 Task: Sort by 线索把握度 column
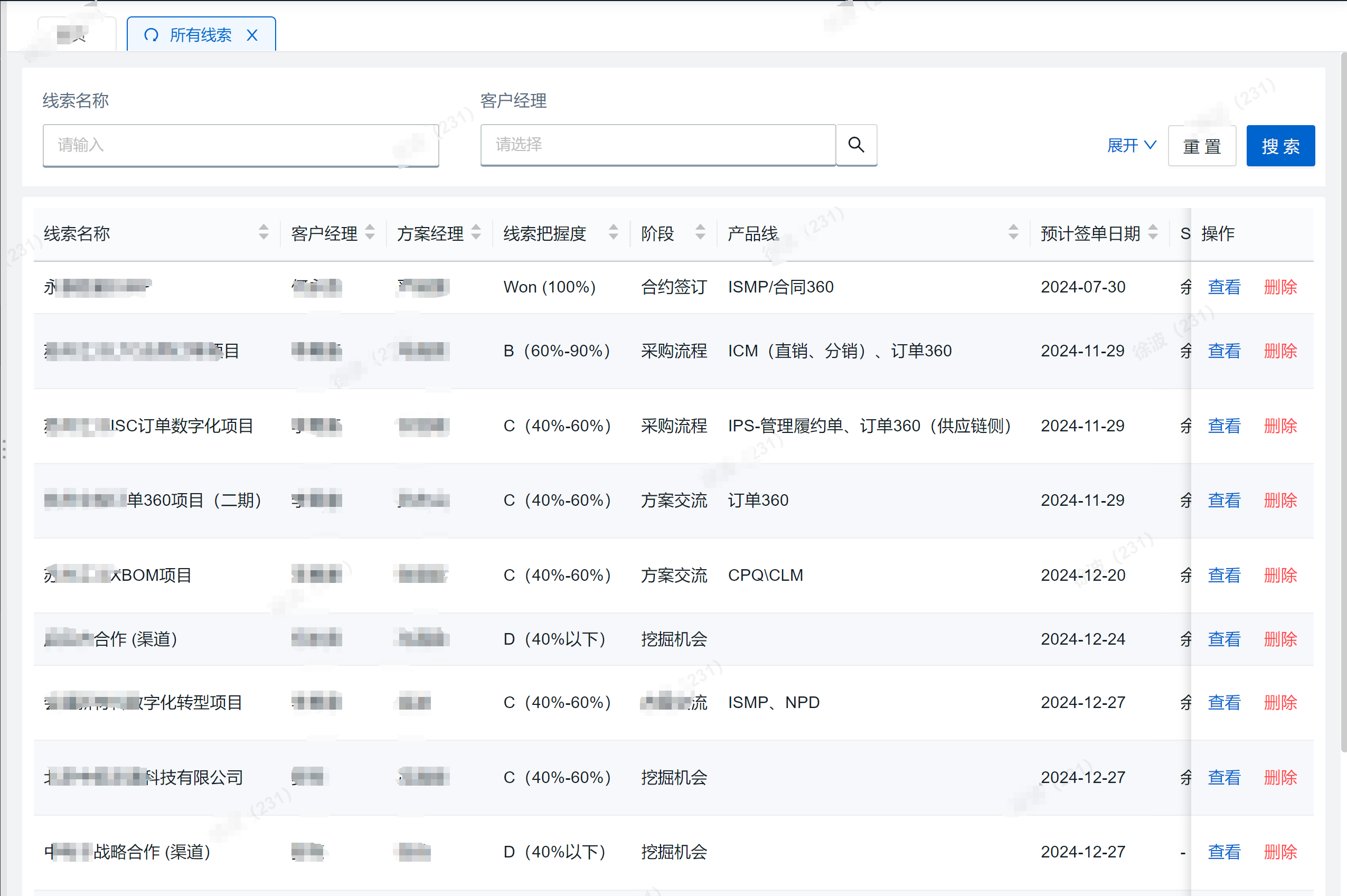(613, 232)
